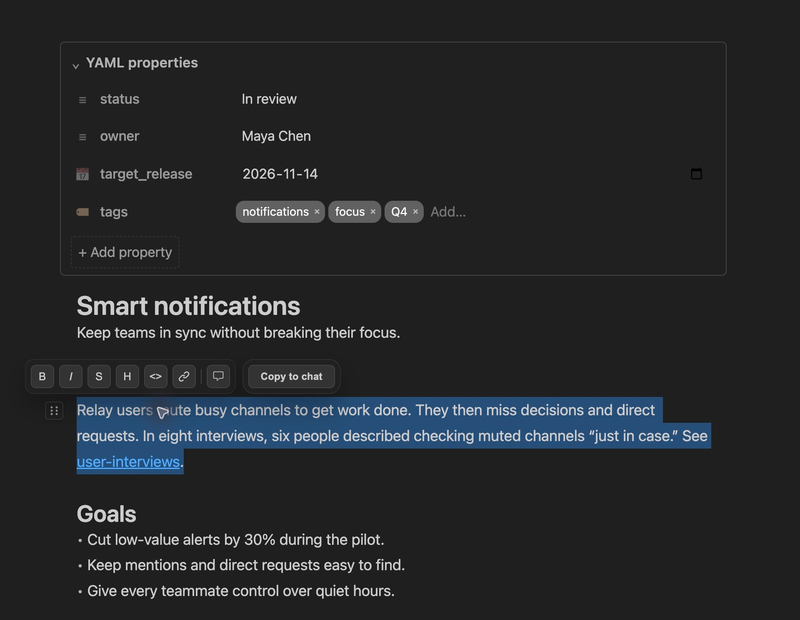This screenshot has height=620, width=800.
Task: Edit the status value In review
Action: click(269, 99)
